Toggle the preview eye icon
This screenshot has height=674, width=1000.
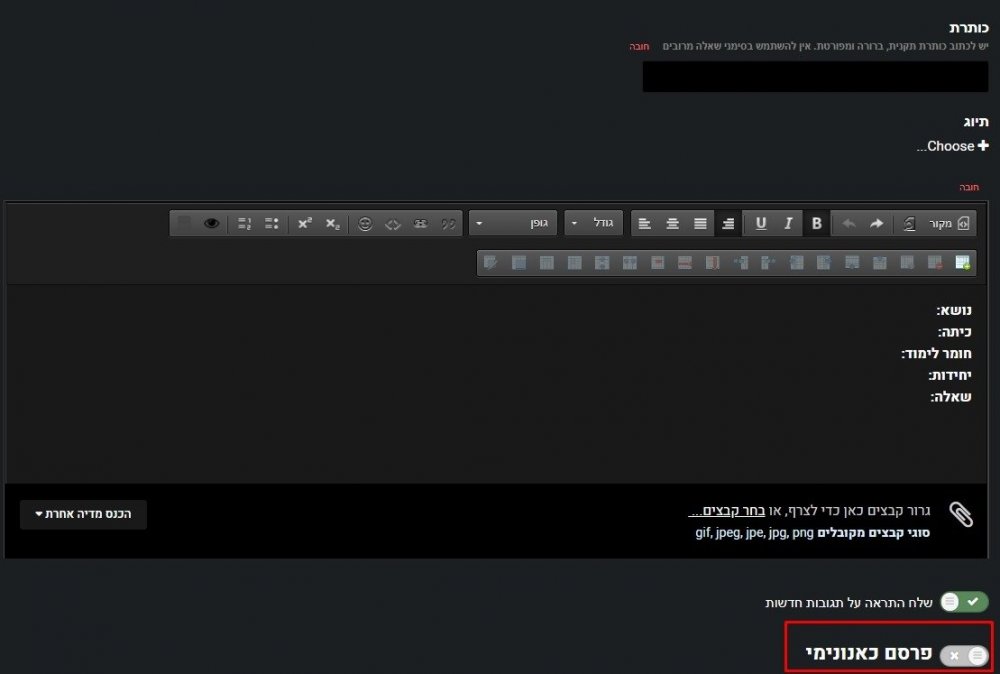point(211,224)
